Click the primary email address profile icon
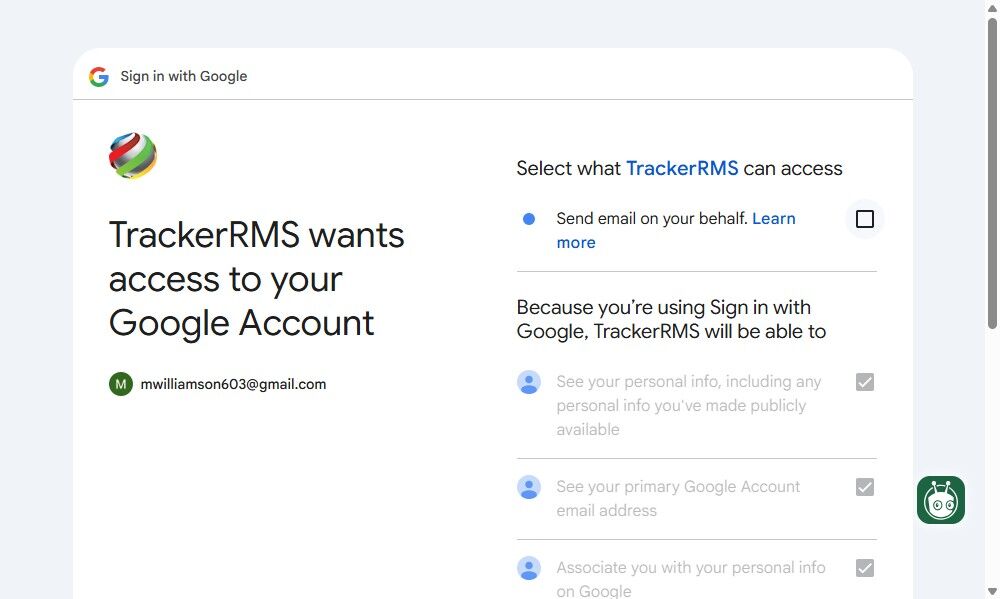 529,487
